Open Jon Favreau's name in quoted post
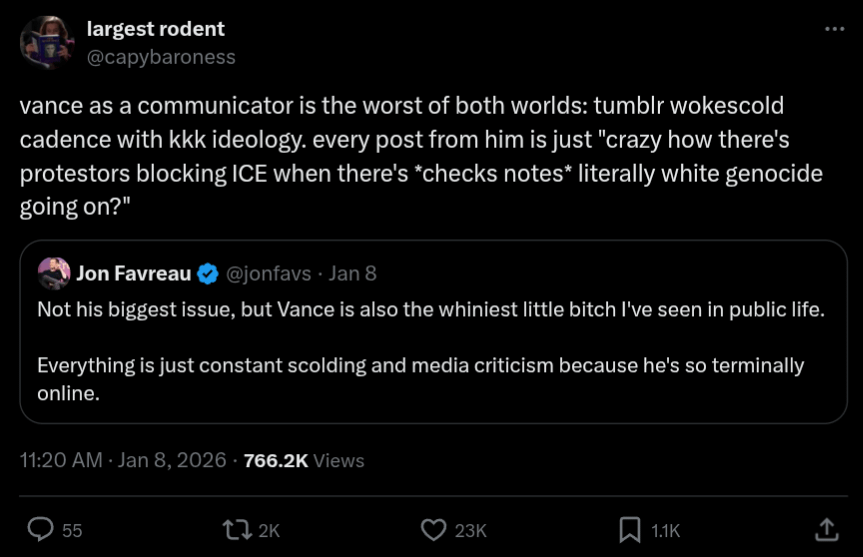The image size is (863, 557). click(x=133, y=273)
